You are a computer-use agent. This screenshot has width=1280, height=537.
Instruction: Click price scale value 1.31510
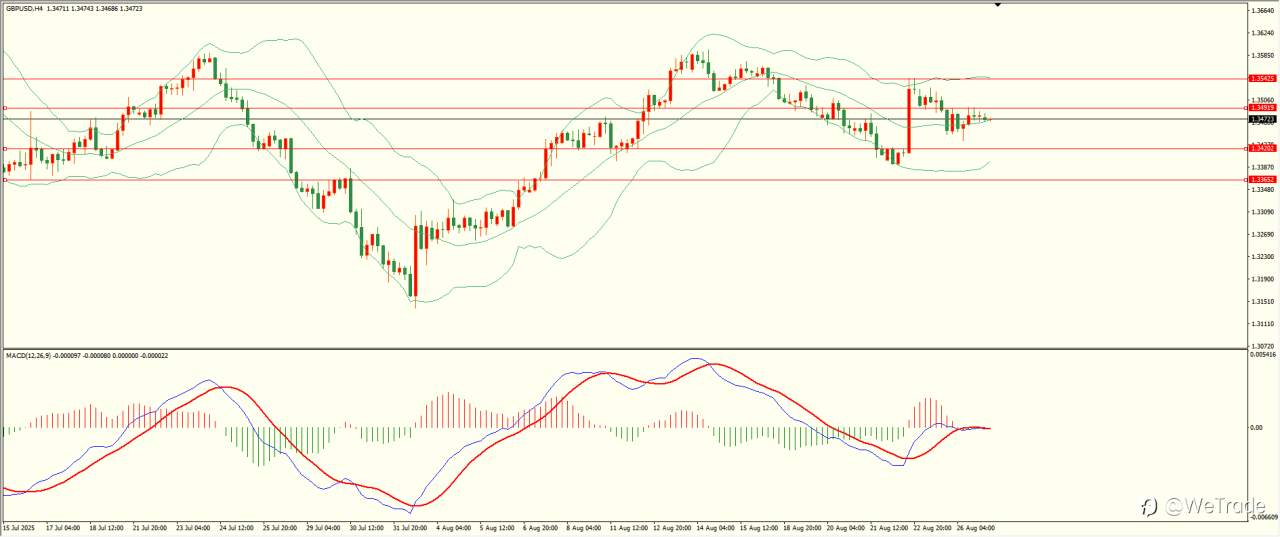coord(1262,302)
